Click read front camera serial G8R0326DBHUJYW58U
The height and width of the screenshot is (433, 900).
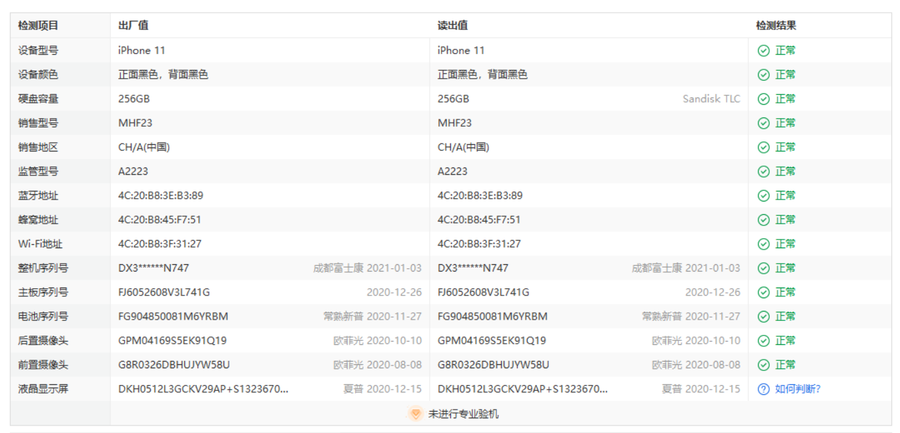494,365
